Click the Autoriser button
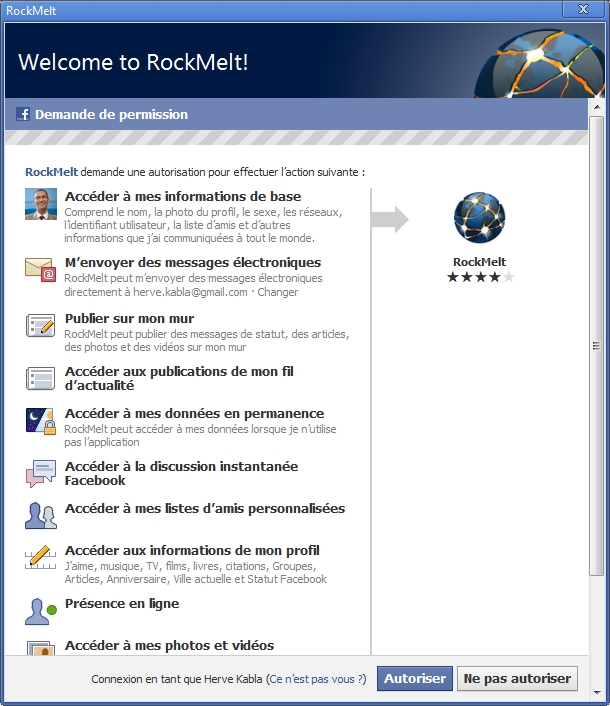 tap(415, 679)
